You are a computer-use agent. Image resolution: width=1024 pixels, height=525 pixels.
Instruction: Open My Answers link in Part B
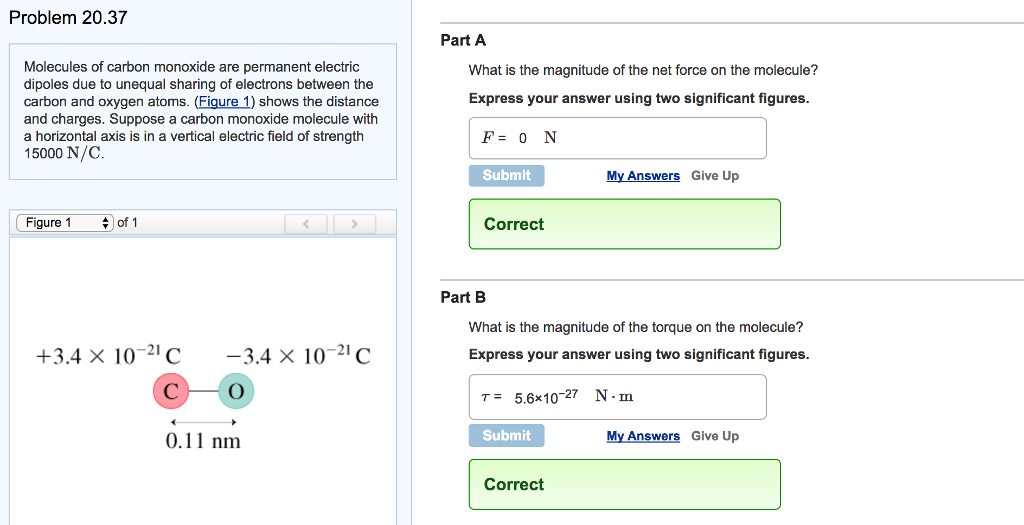(x=643, y=436)
